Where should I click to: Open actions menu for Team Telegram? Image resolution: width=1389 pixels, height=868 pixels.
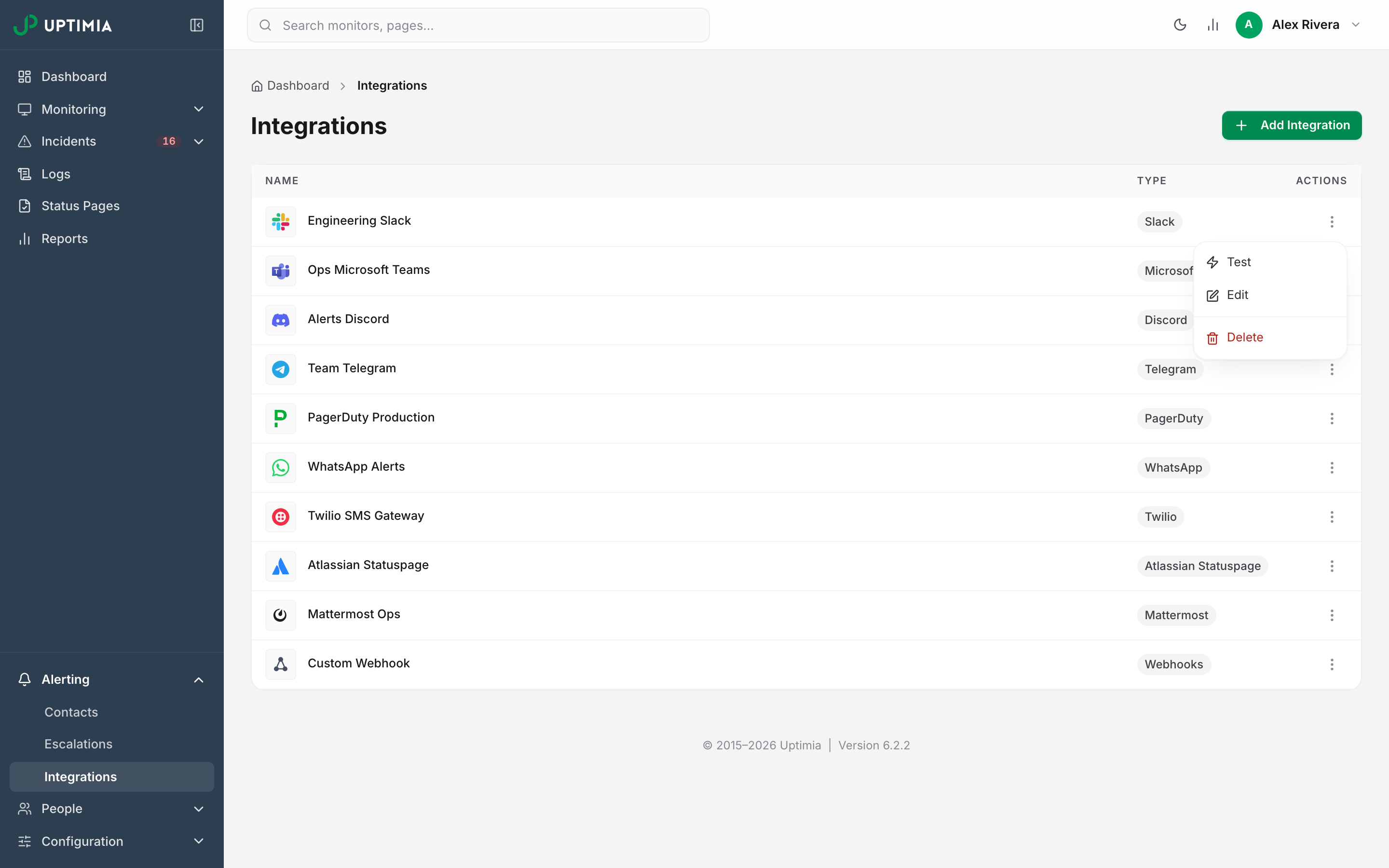click(1332, 369)
